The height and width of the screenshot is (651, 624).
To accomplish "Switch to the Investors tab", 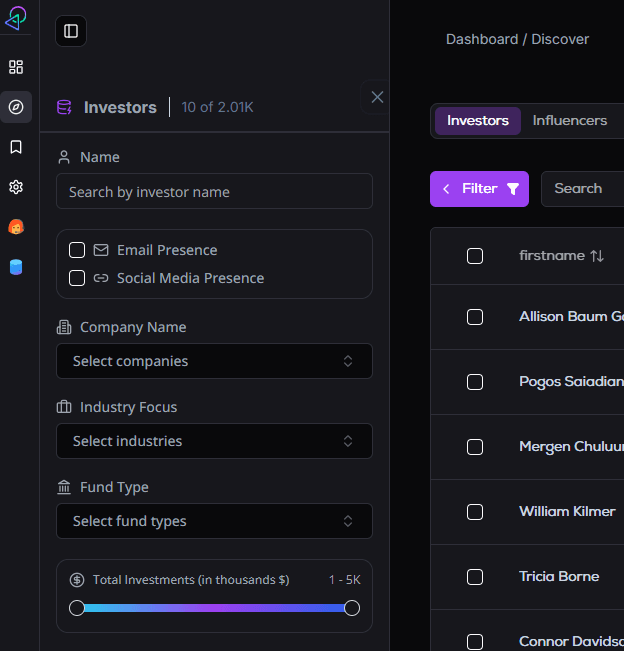I will [478, 121].
